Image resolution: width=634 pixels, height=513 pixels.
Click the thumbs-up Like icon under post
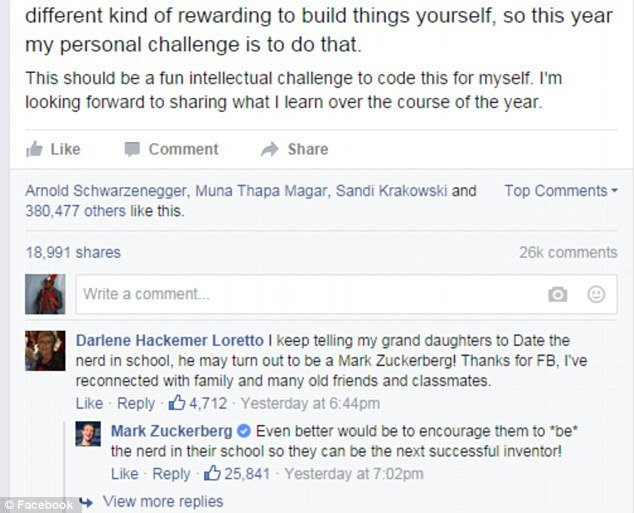pos(35,149)
